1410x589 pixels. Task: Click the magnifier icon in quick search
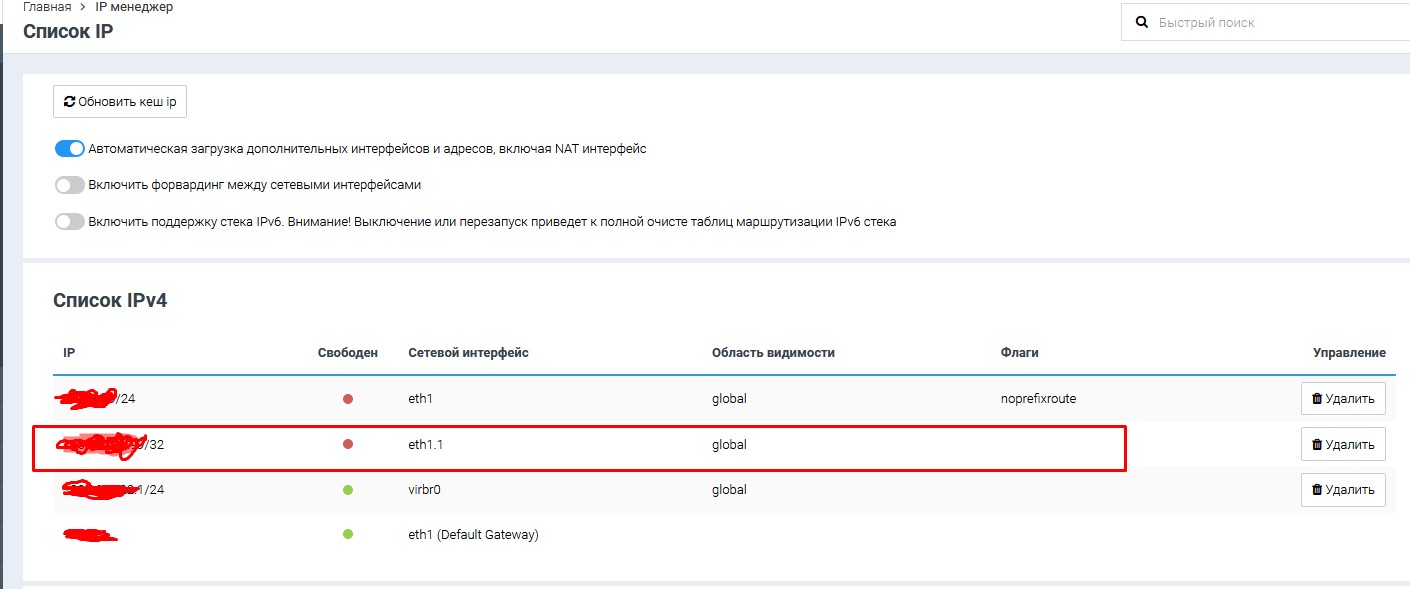(1141, 22)
